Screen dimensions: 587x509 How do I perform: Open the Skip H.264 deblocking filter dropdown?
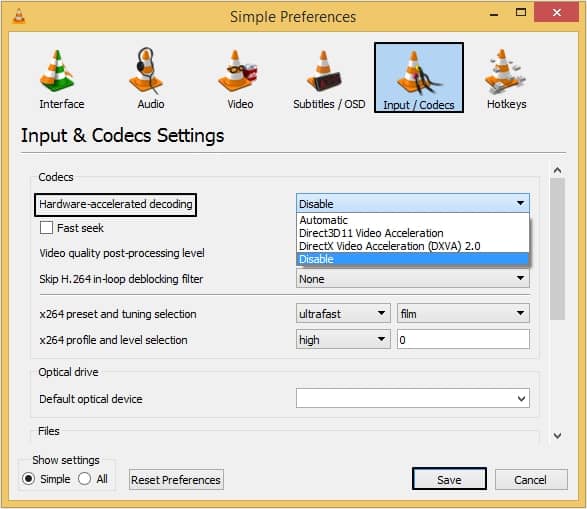[413, 279]
